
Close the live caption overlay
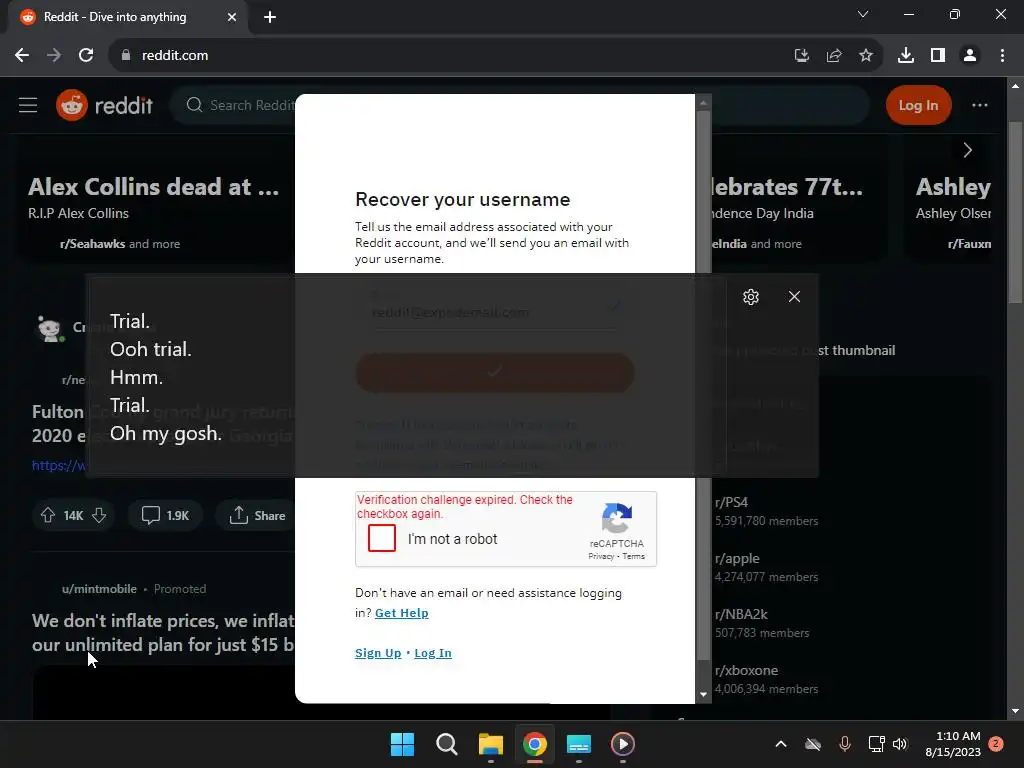(794, 297)
